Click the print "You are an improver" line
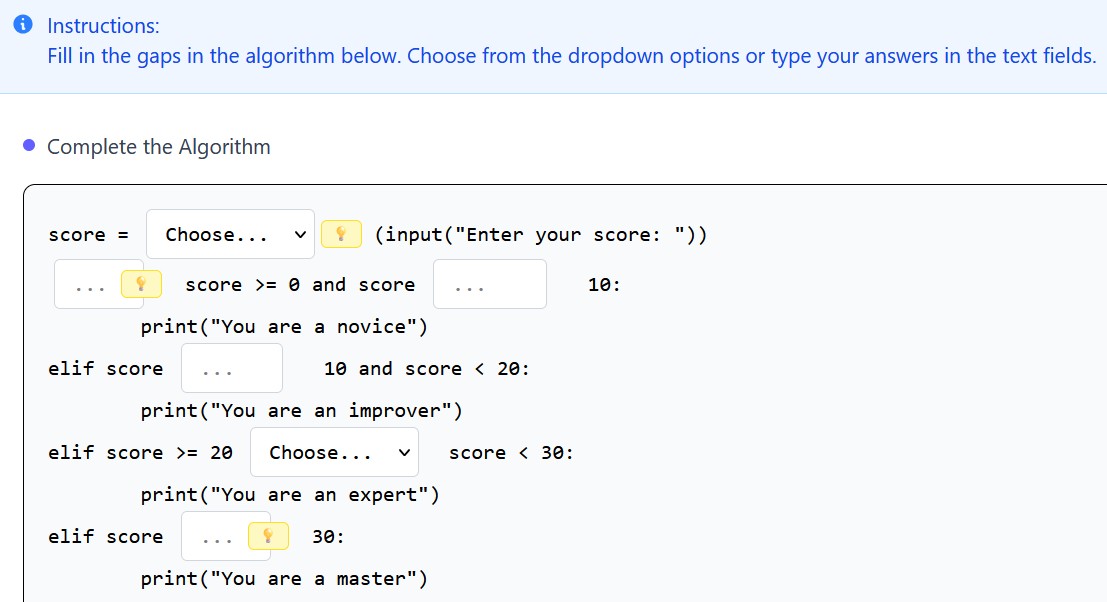Screen dimensions: 1107x602 click(x=301, y=411)
